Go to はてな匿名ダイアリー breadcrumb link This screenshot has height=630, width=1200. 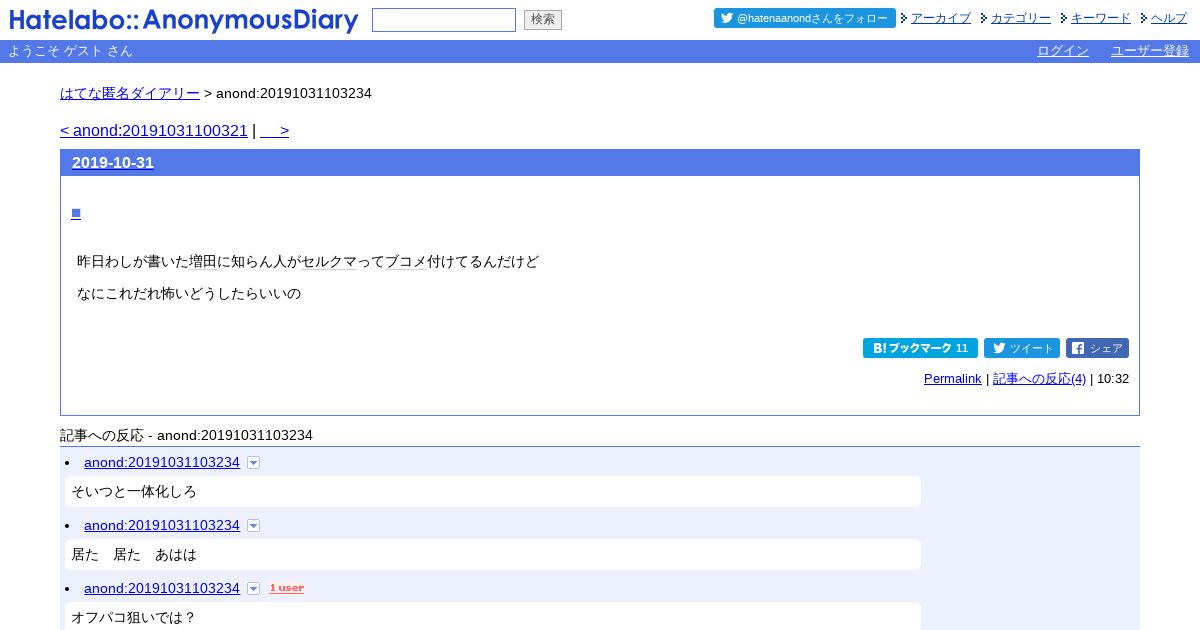(130, 93)
